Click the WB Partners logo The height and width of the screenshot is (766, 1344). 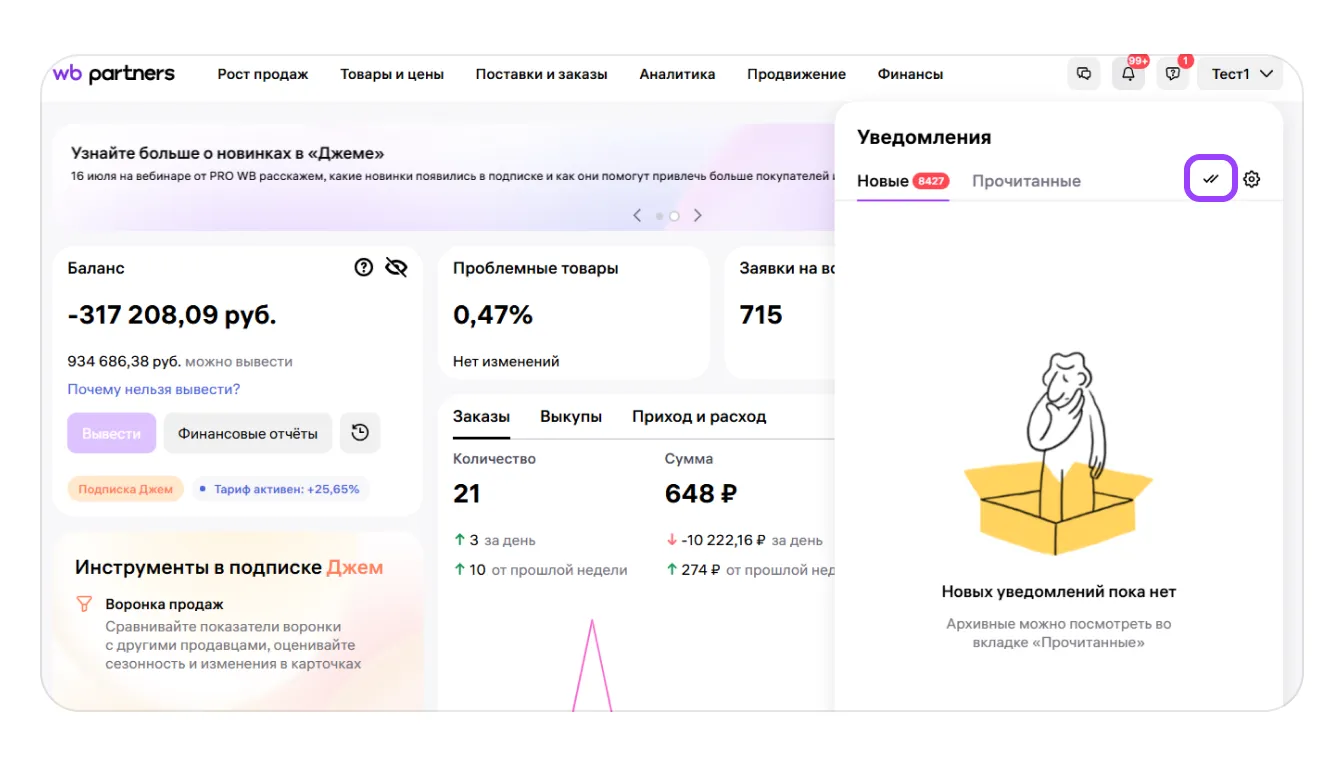(x=113, y=74)
